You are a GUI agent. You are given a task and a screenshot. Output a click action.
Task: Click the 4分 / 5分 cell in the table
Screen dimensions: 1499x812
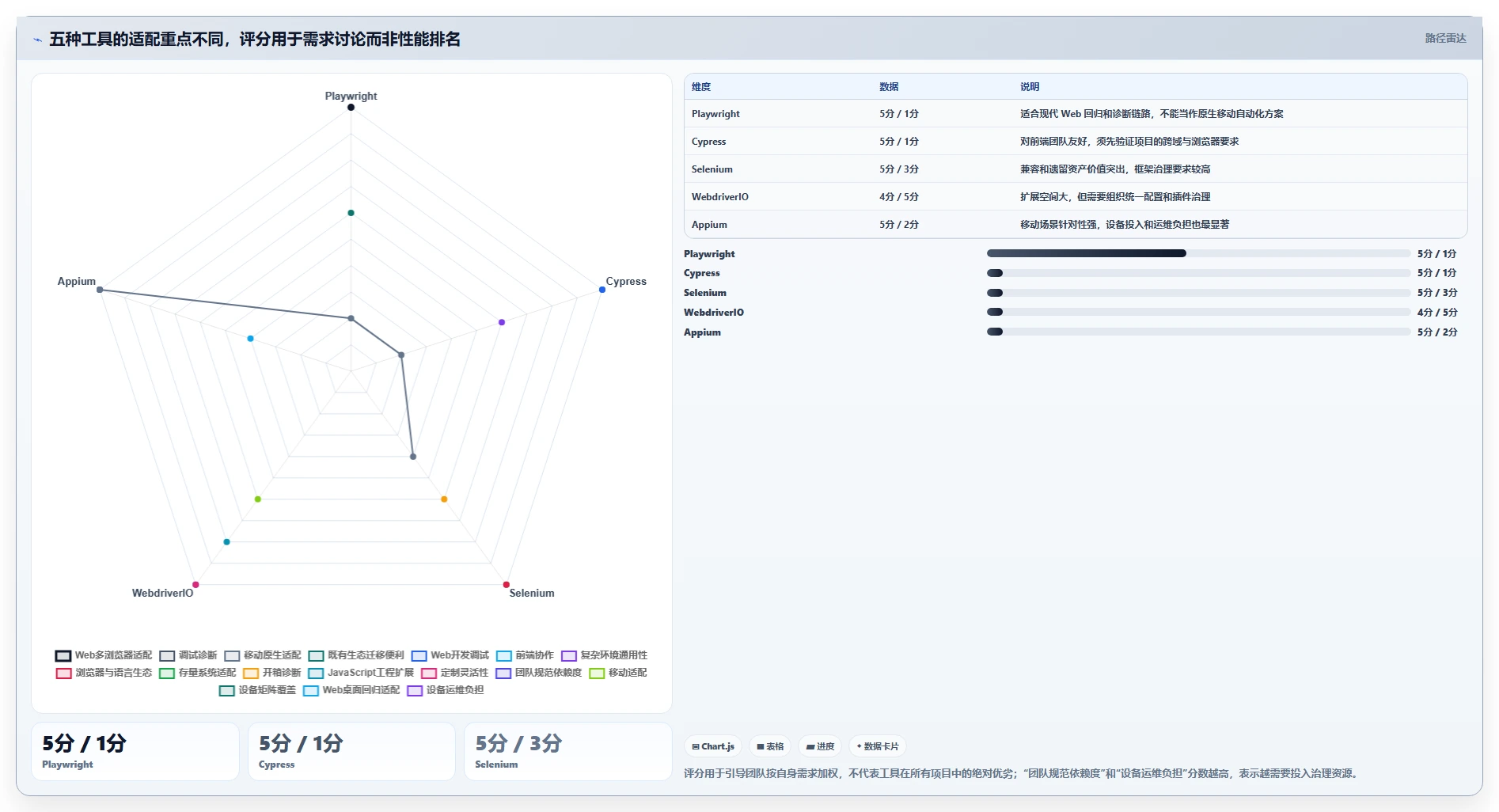click(899, 197)
